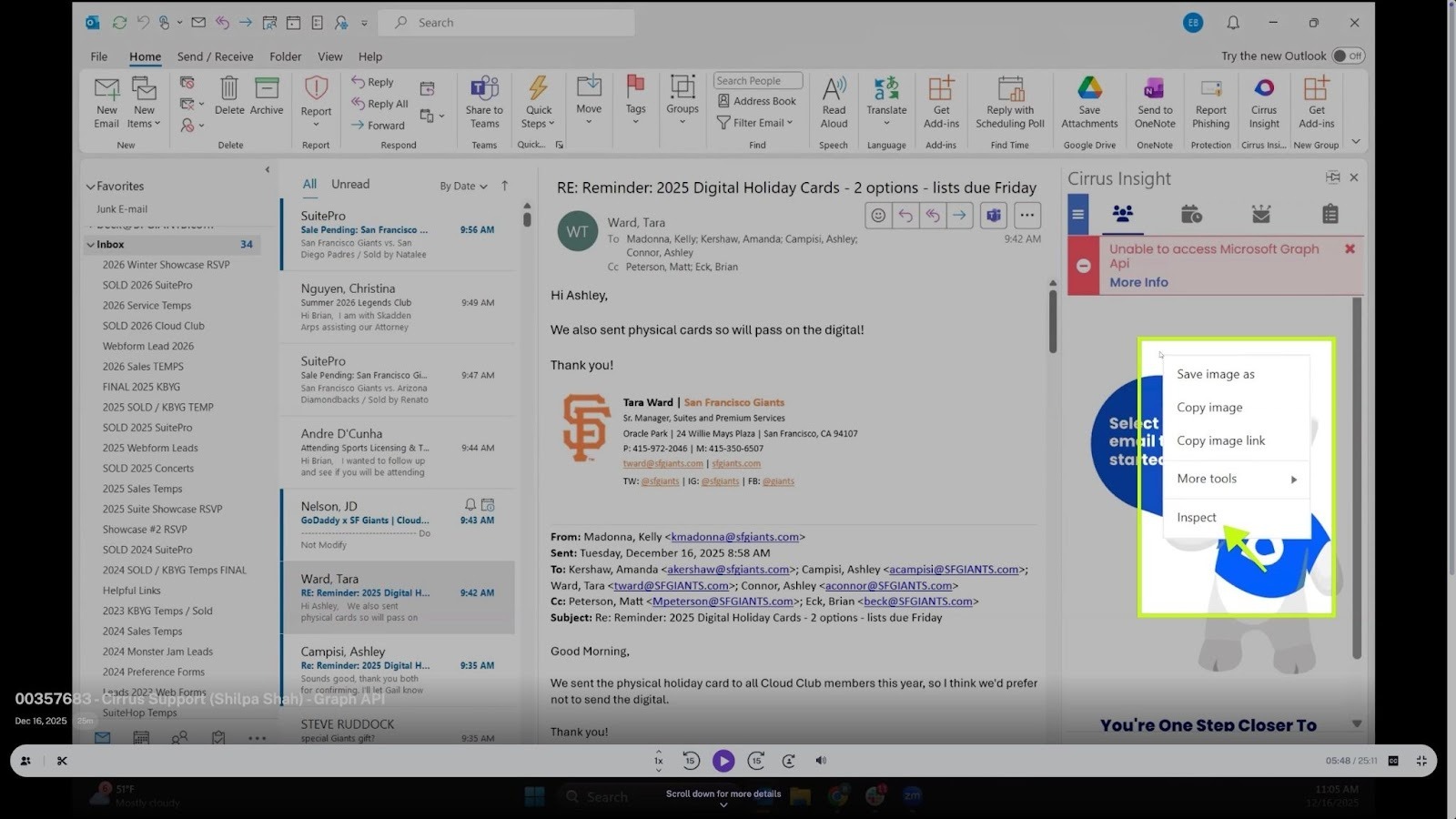This screenshot has width=1456, height=819.
Task: Click the More Info link in error banner
Action: [1138, 283]
